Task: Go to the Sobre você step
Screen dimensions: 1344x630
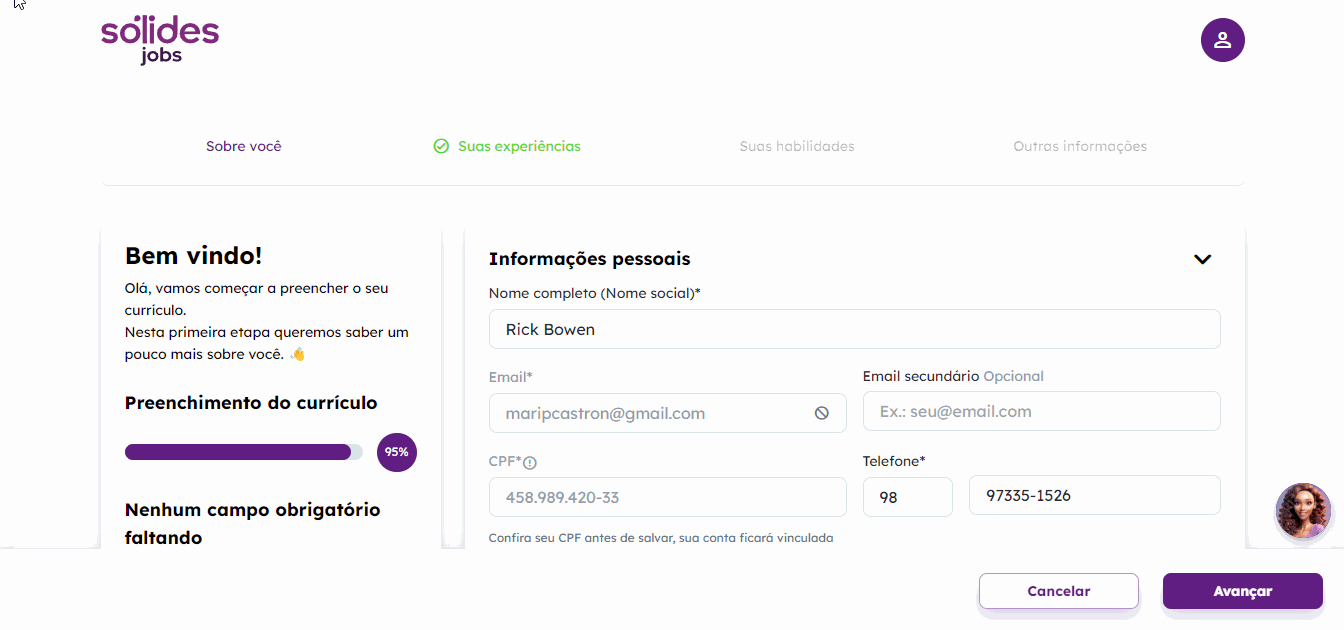Action: coord(244,146)
